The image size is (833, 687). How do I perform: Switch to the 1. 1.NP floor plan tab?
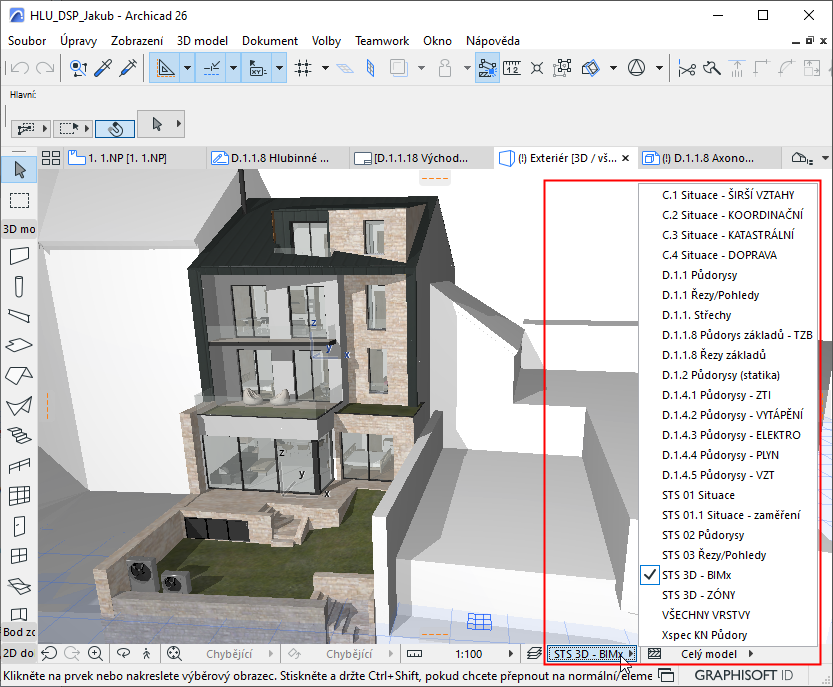point(127,158)
